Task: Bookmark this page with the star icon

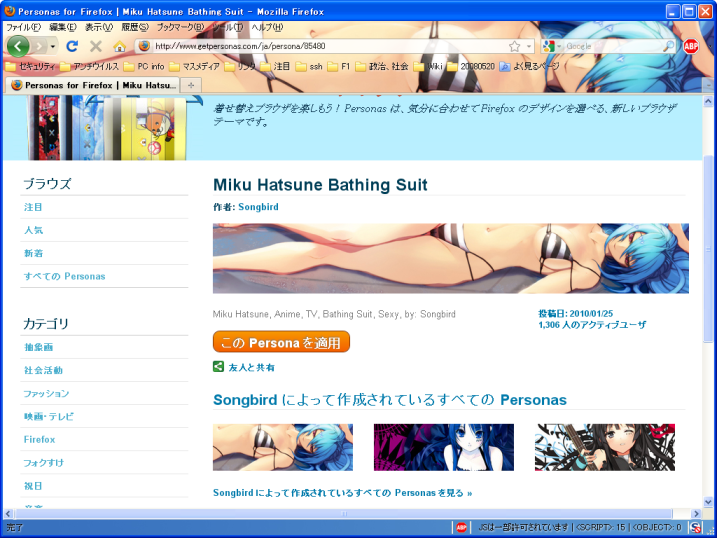Action: coord(514,46)
